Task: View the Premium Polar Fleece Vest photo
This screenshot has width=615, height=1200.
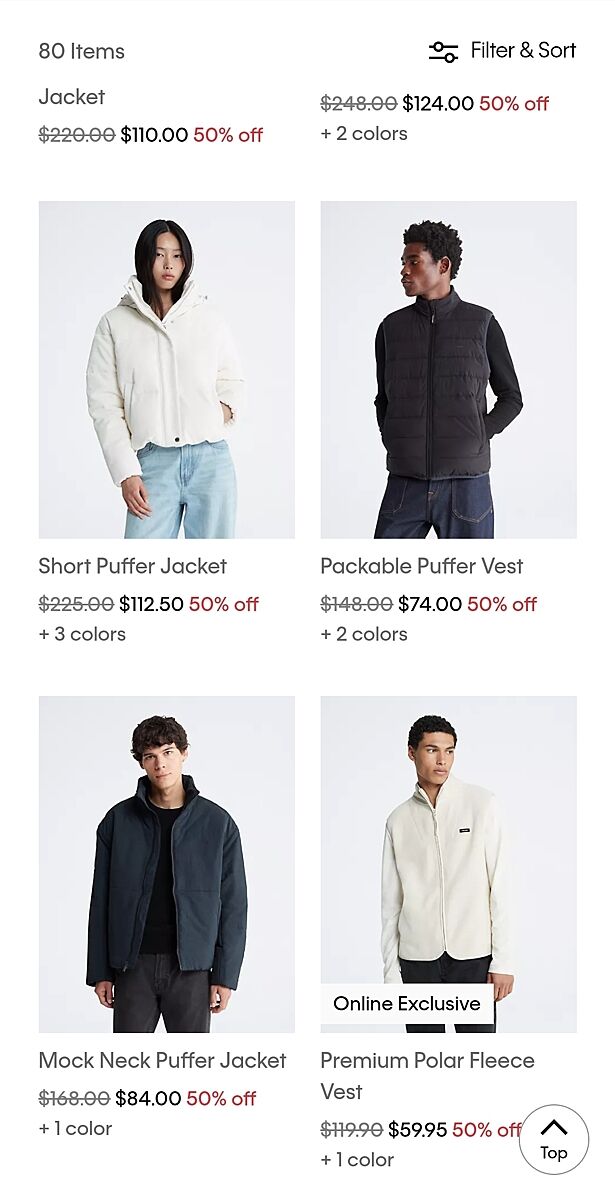Action: click(448, 864)
